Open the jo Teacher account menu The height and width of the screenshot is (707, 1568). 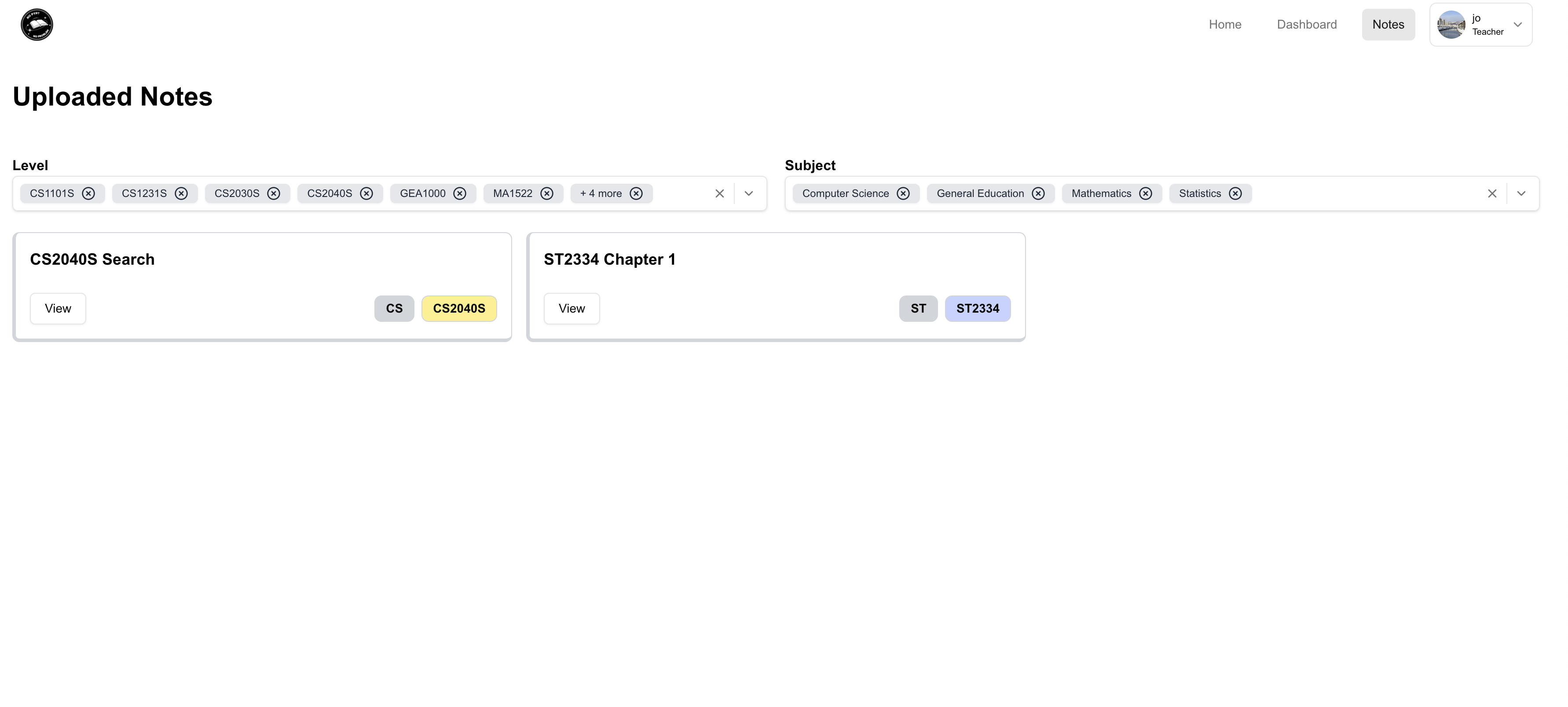(x=1480, y=25)
